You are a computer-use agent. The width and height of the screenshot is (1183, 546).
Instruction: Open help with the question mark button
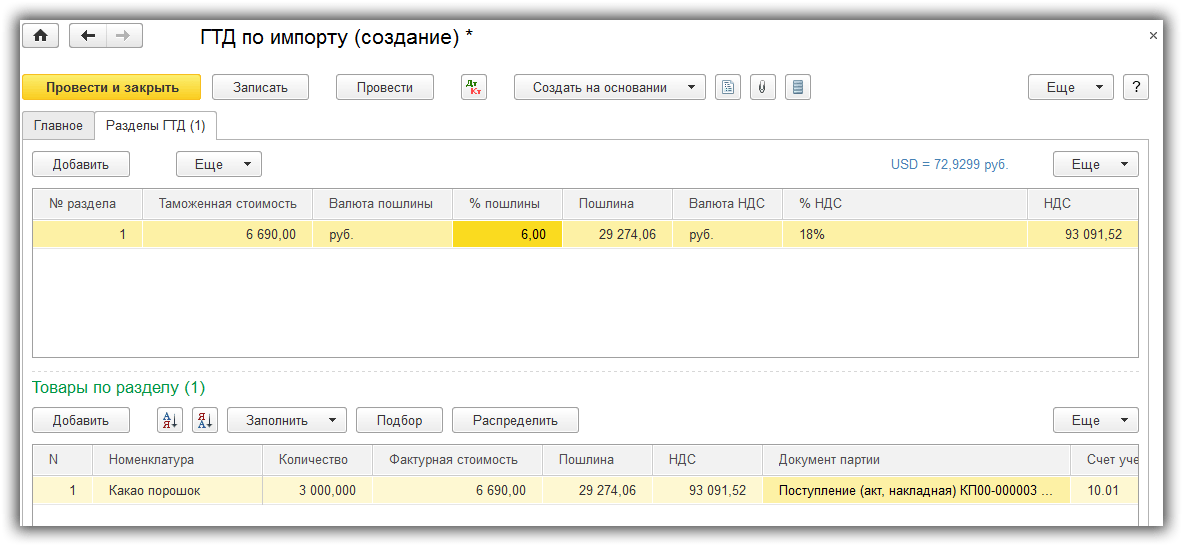click(1135, 88)
